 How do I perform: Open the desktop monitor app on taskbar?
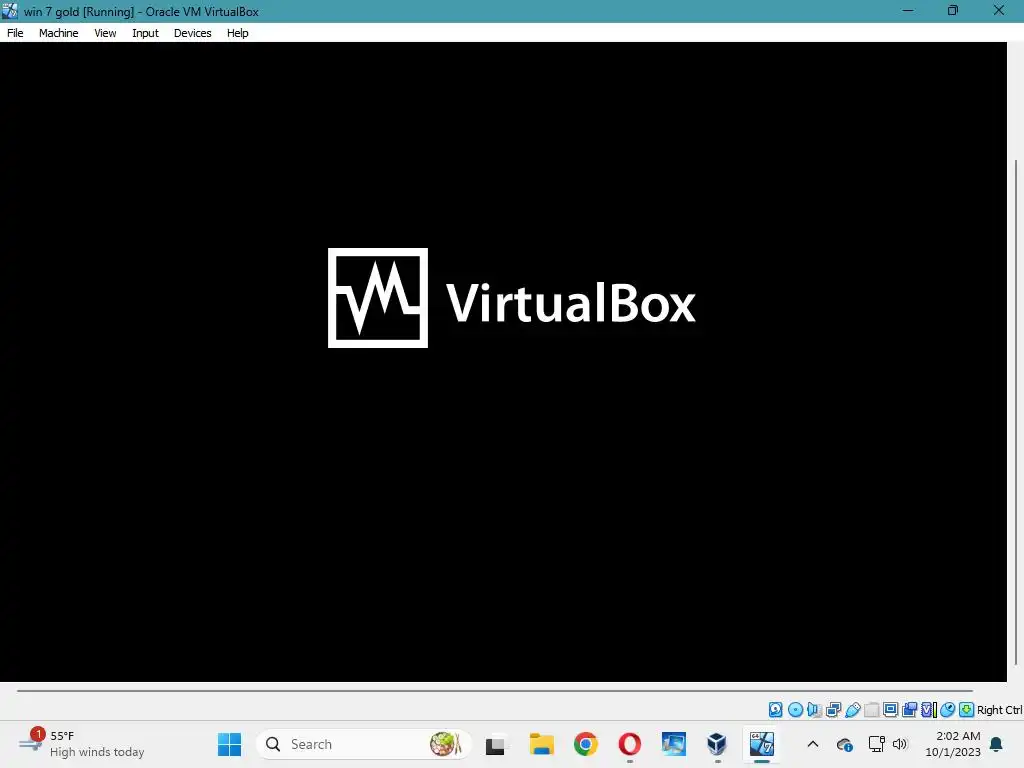[x=673, y=744]
